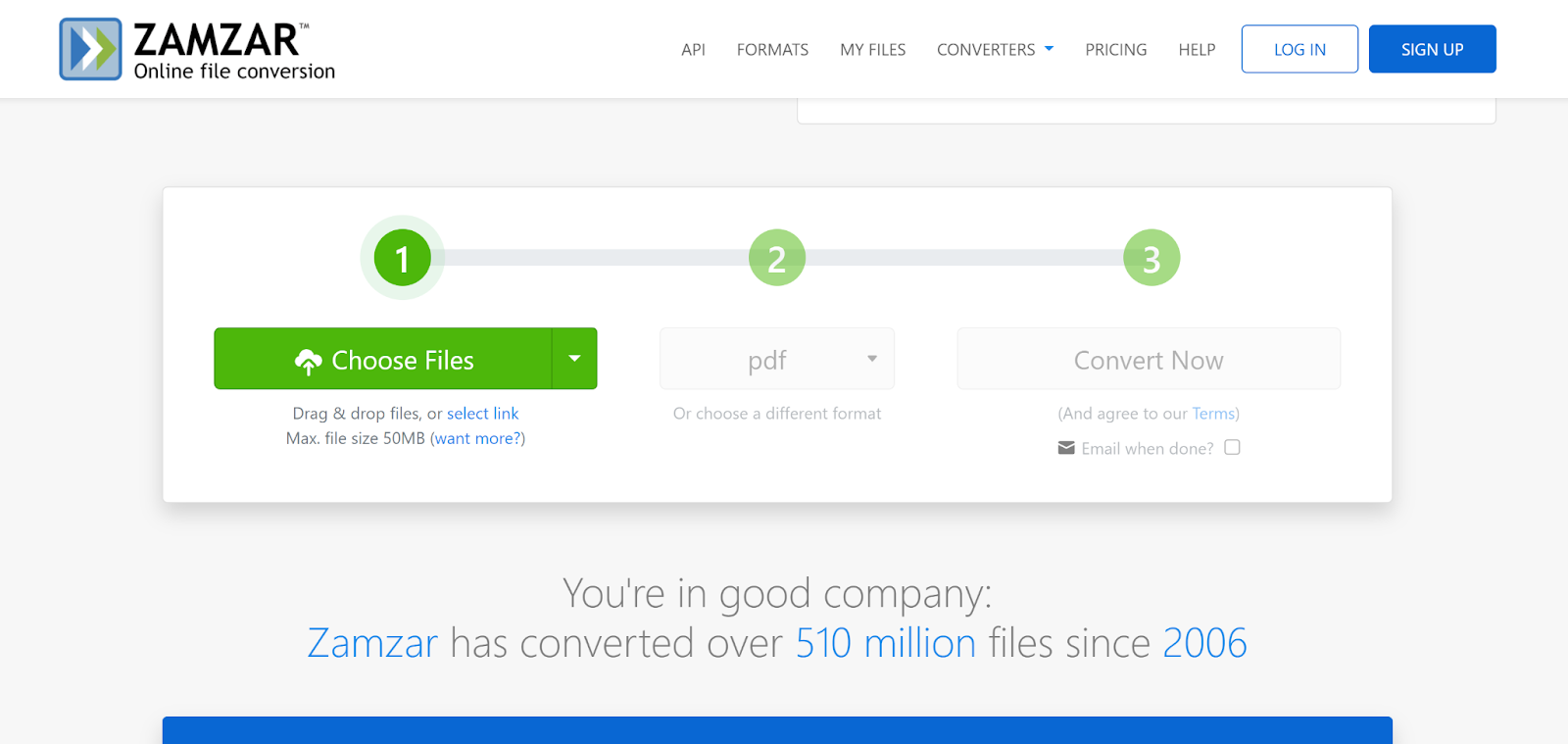Click the green Choose Files button
The image size is (1568, 744).
coord(383,359)
